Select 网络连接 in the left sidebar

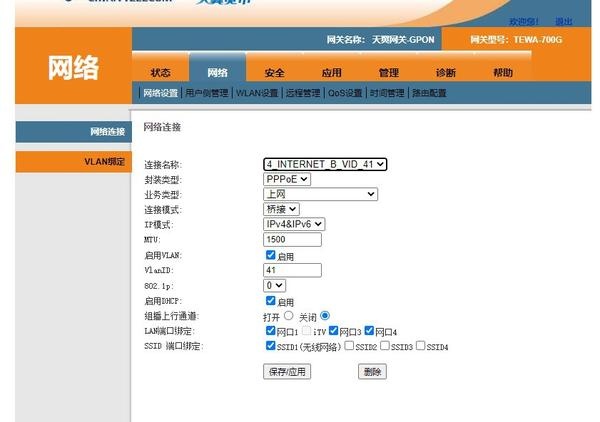click(x=73, y=132)
